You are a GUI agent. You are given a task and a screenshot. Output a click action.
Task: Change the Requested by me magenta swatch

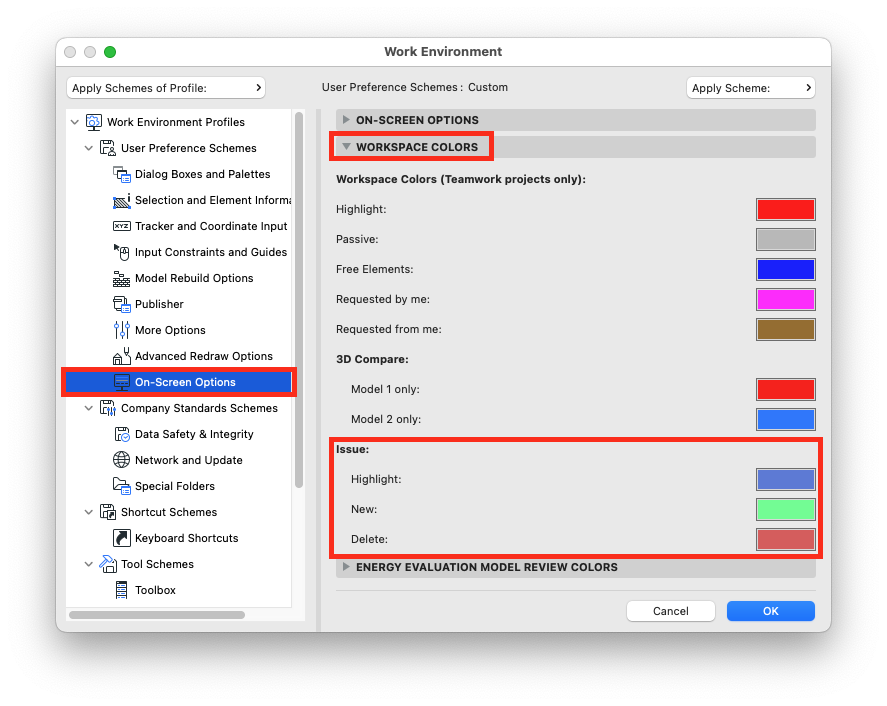click(786, 299)
